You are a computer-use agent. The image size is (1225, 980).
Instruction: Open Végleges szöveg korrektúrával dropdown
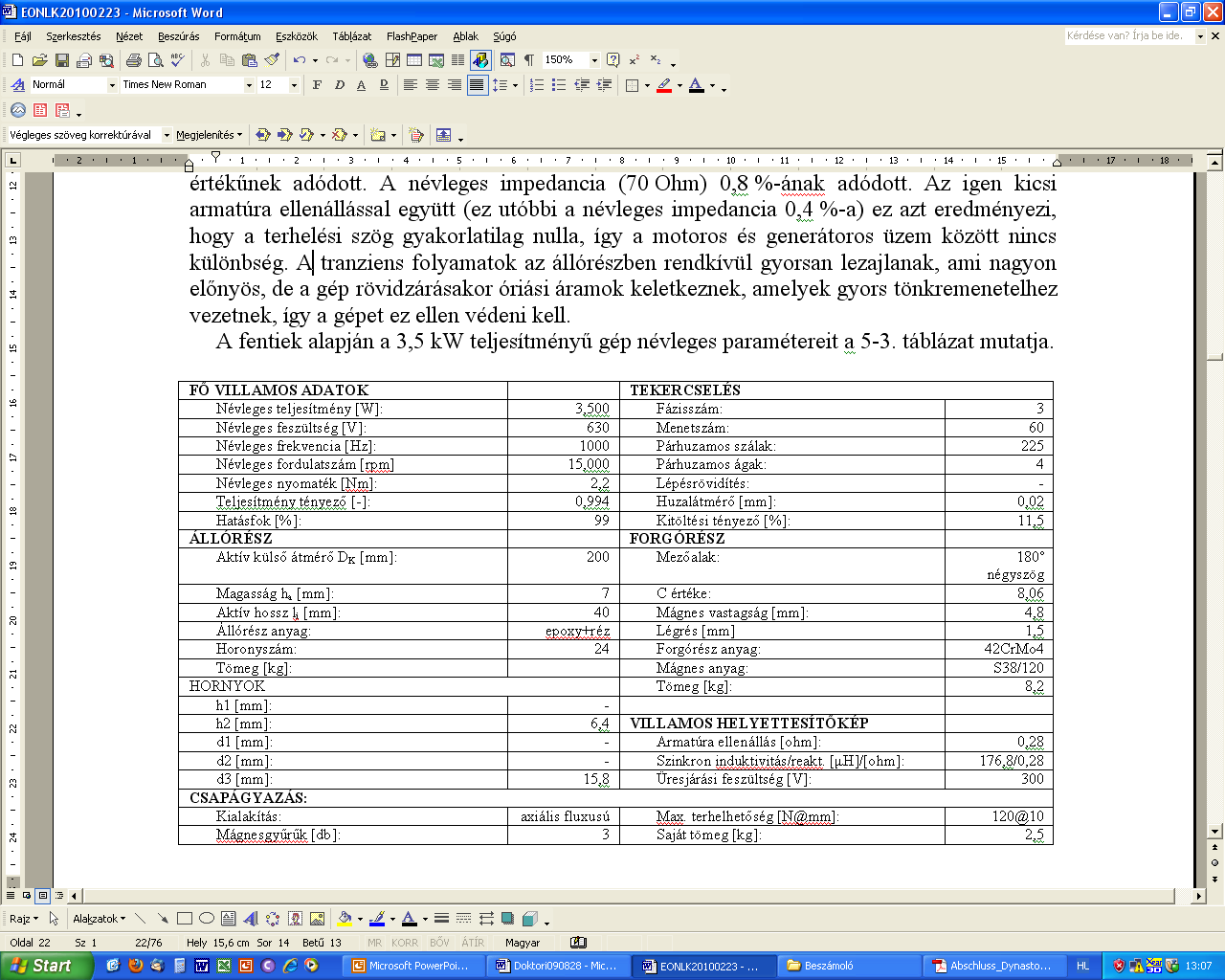(x=167, y=135)
